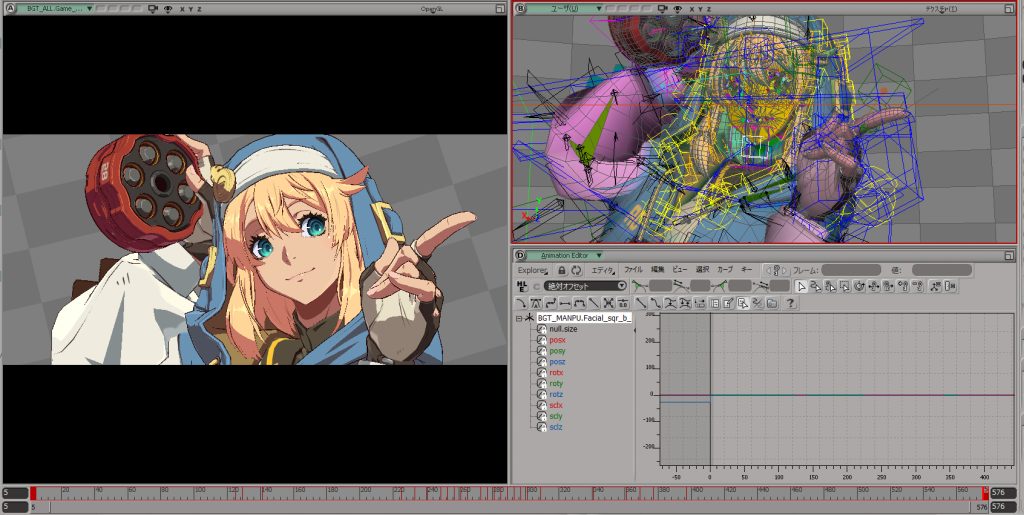This screenshot has width=1024, height=515.
Task: Click viewport B letter icon
Action: click(x=520, y=8)
